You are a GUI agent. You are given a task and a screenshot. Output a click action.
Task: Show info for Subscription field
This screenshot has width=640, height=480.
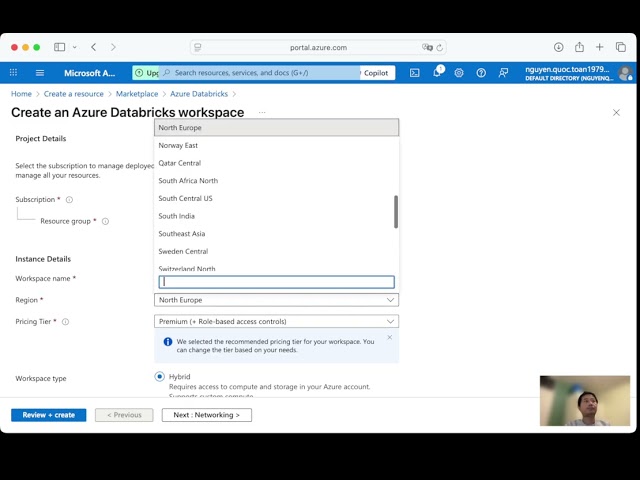click(69, 200)
